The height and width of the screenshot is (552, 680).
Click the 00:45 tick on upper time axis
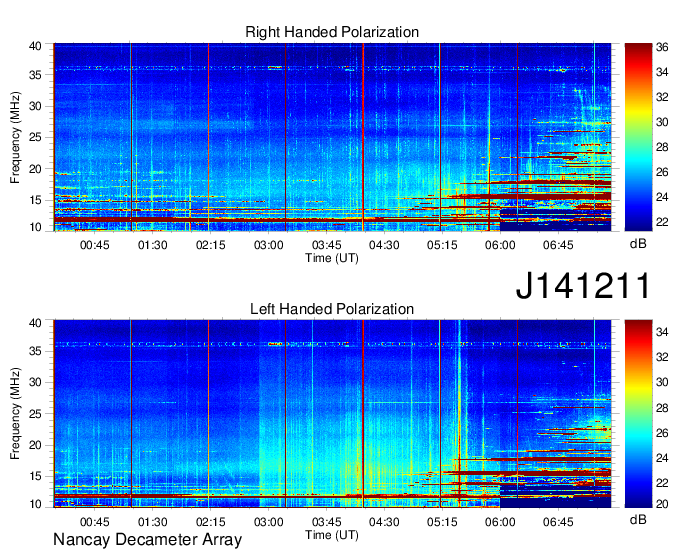[x=95, y=245]
